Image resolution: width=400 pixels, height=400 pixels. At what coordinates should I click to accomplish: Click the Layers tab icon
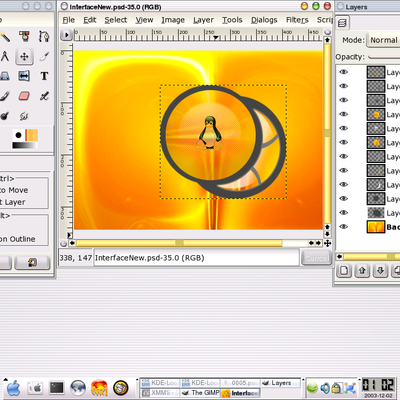342,23
